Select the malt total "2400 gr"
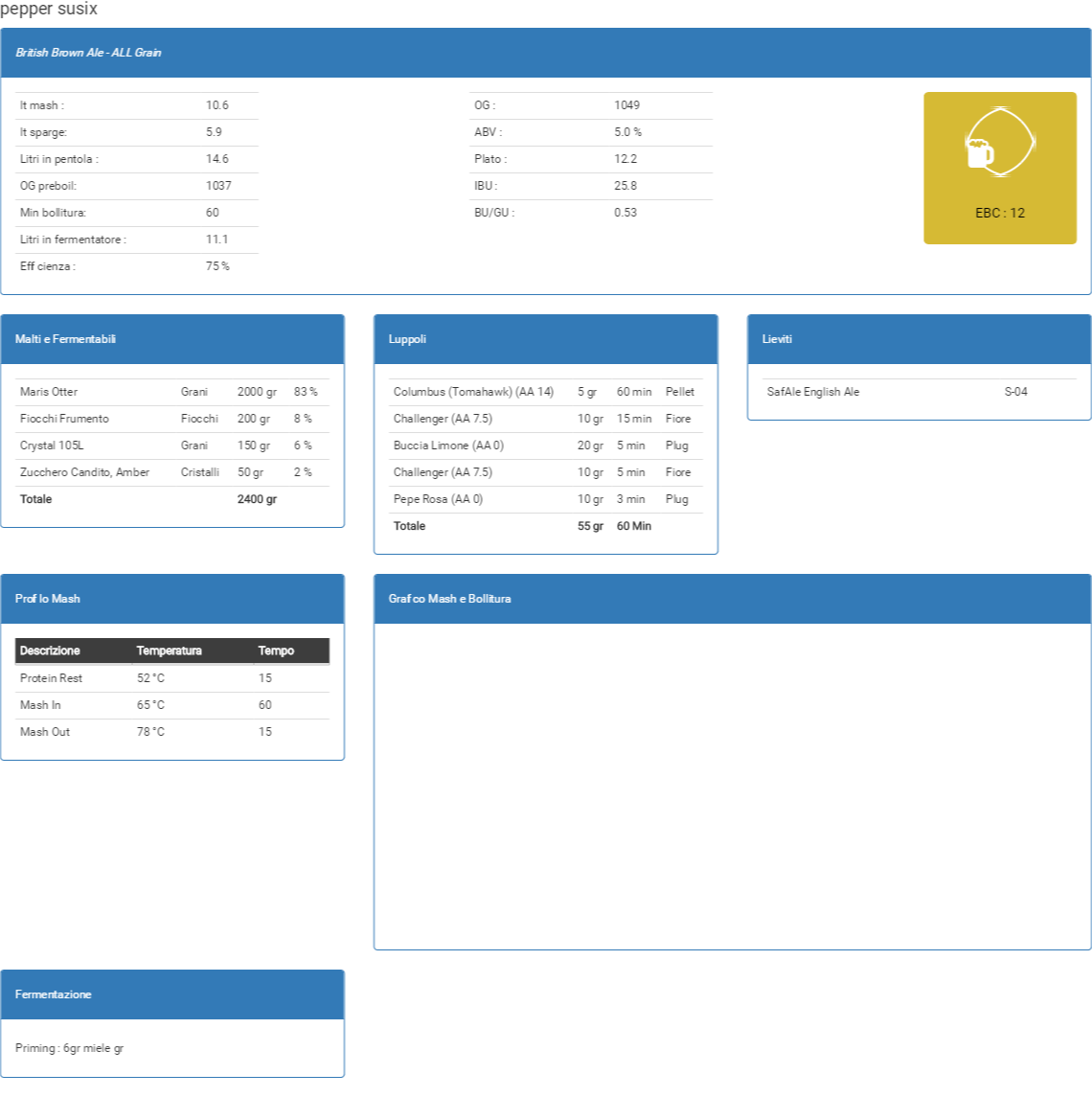 [x=257, y=499]
